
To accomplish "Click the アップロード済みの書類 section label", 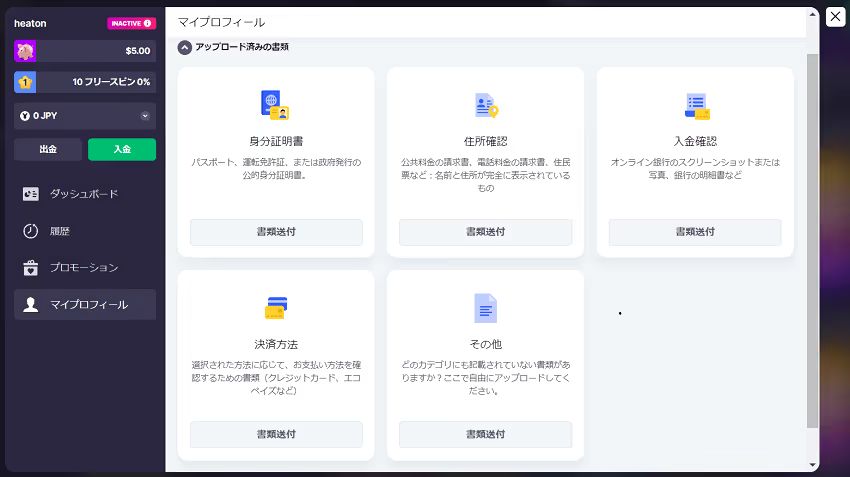I will click(x=242, y=47).
